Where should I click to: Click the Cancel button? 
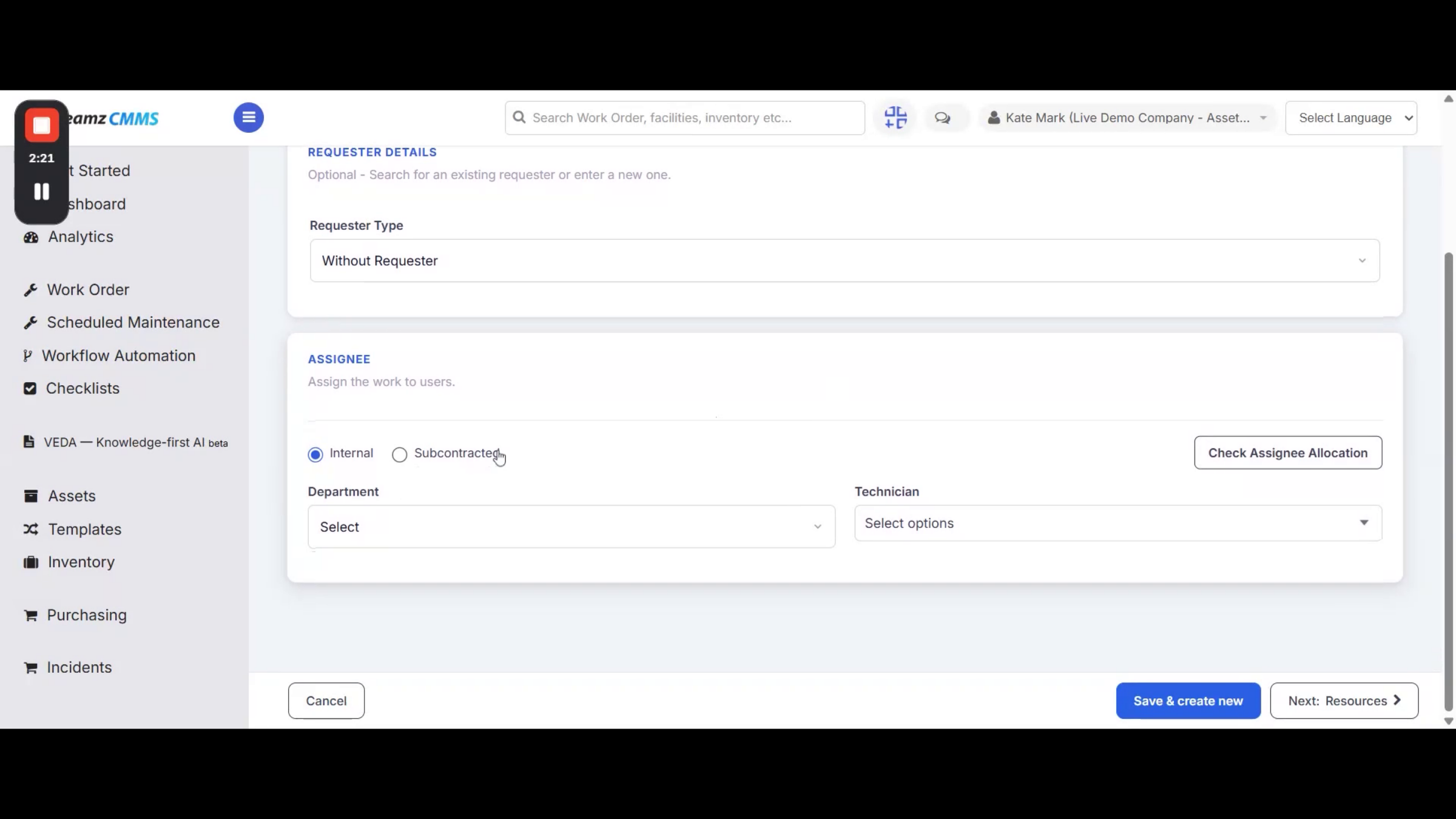tap(326, 701)
